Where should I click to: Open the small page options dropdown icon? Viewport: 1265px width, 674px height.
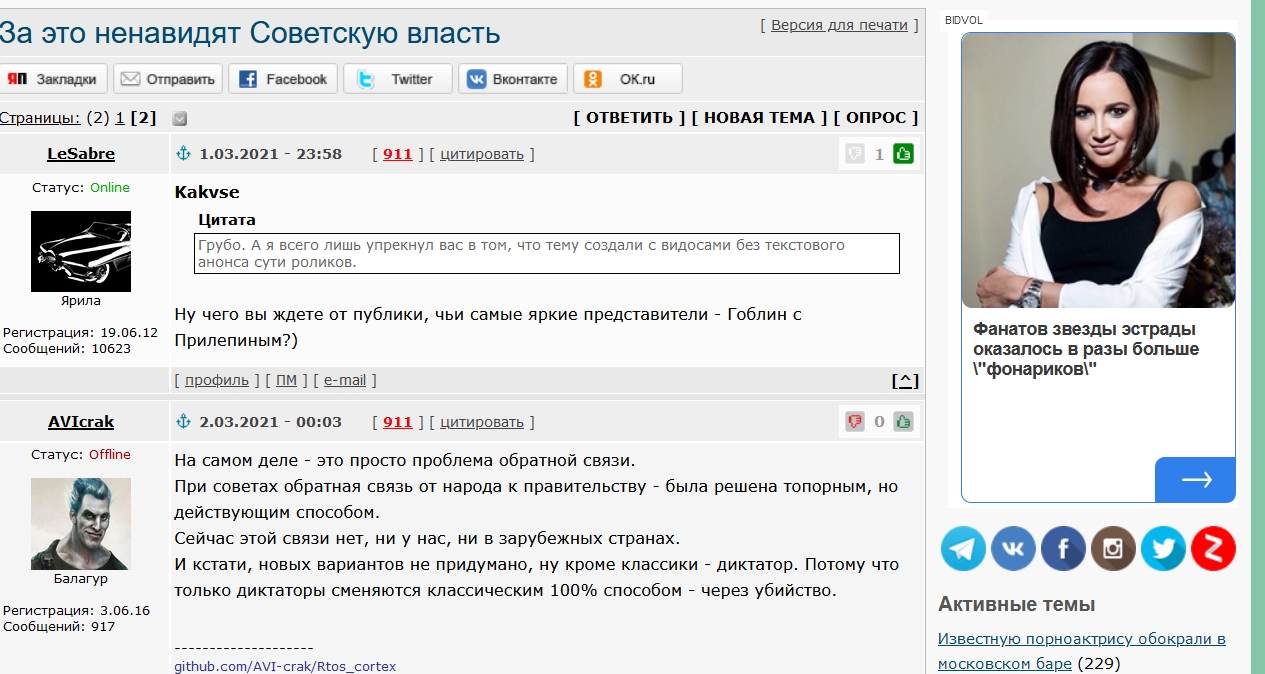click(x=180, y=118)
